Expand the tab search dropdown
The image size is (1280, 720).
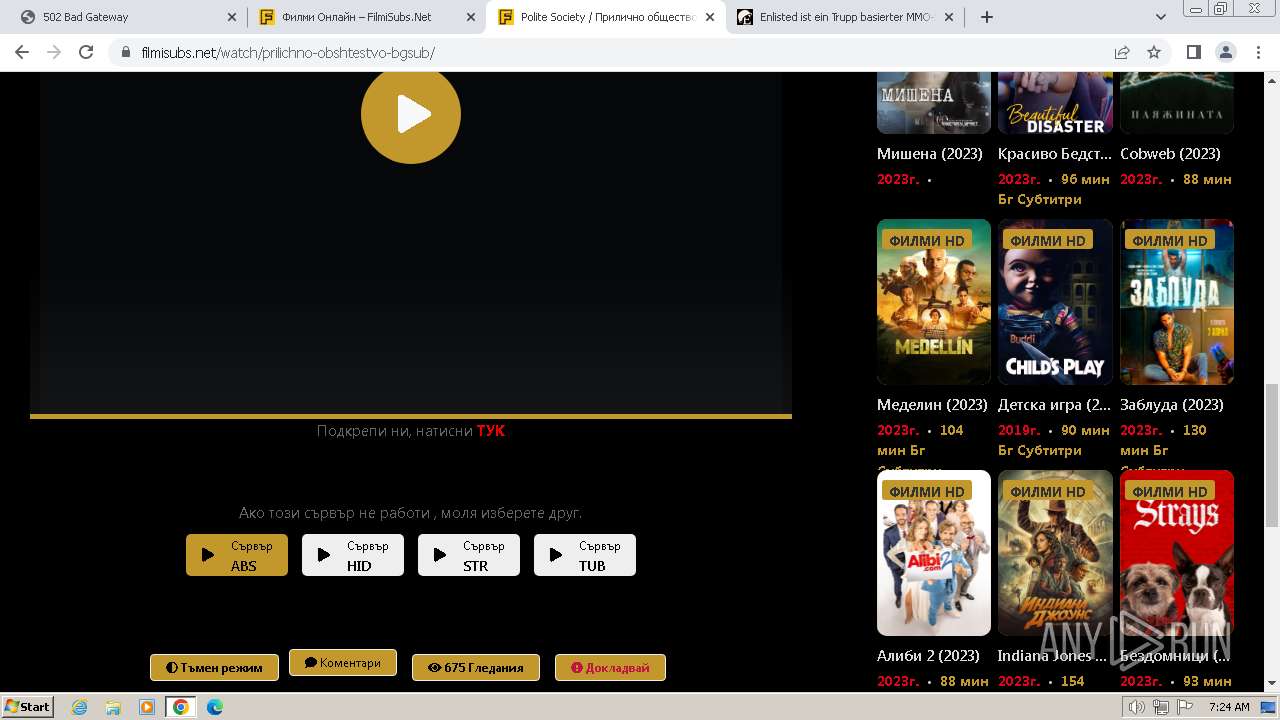click(x=1161, y=17)
